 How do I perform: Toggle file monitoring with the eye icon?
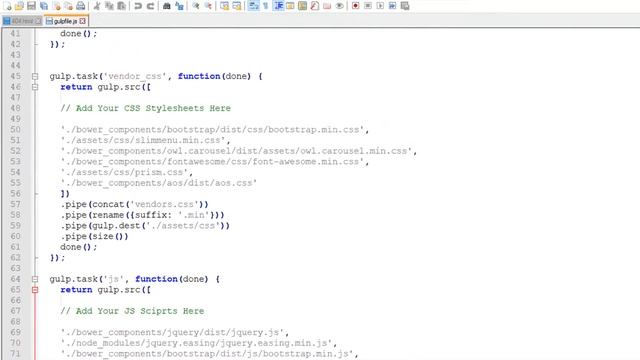[x=339, y=6]
